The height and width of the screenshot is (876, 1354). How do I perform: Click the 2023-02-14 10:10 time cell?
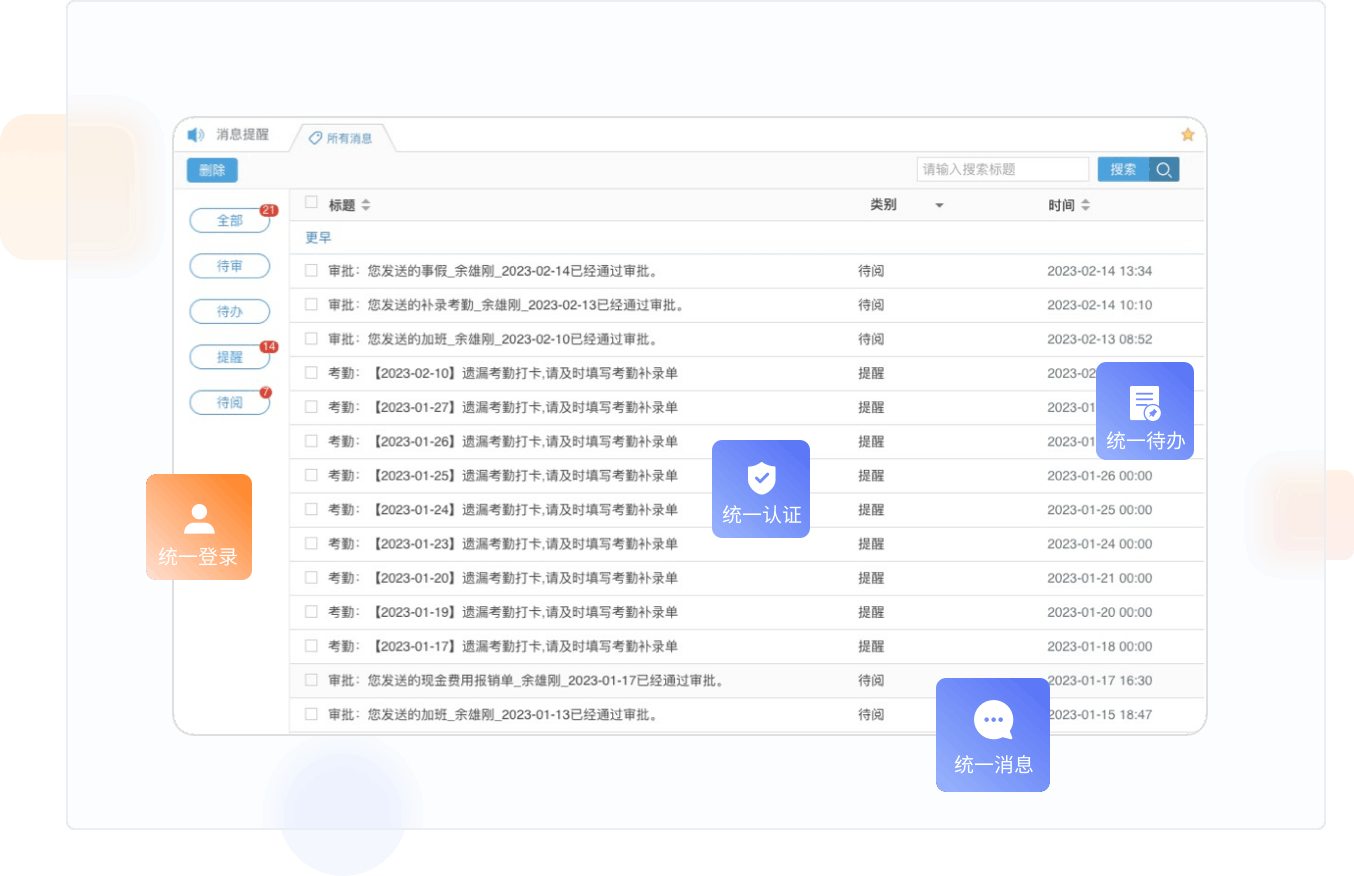pyautogui.click(x=1099, y=305)
